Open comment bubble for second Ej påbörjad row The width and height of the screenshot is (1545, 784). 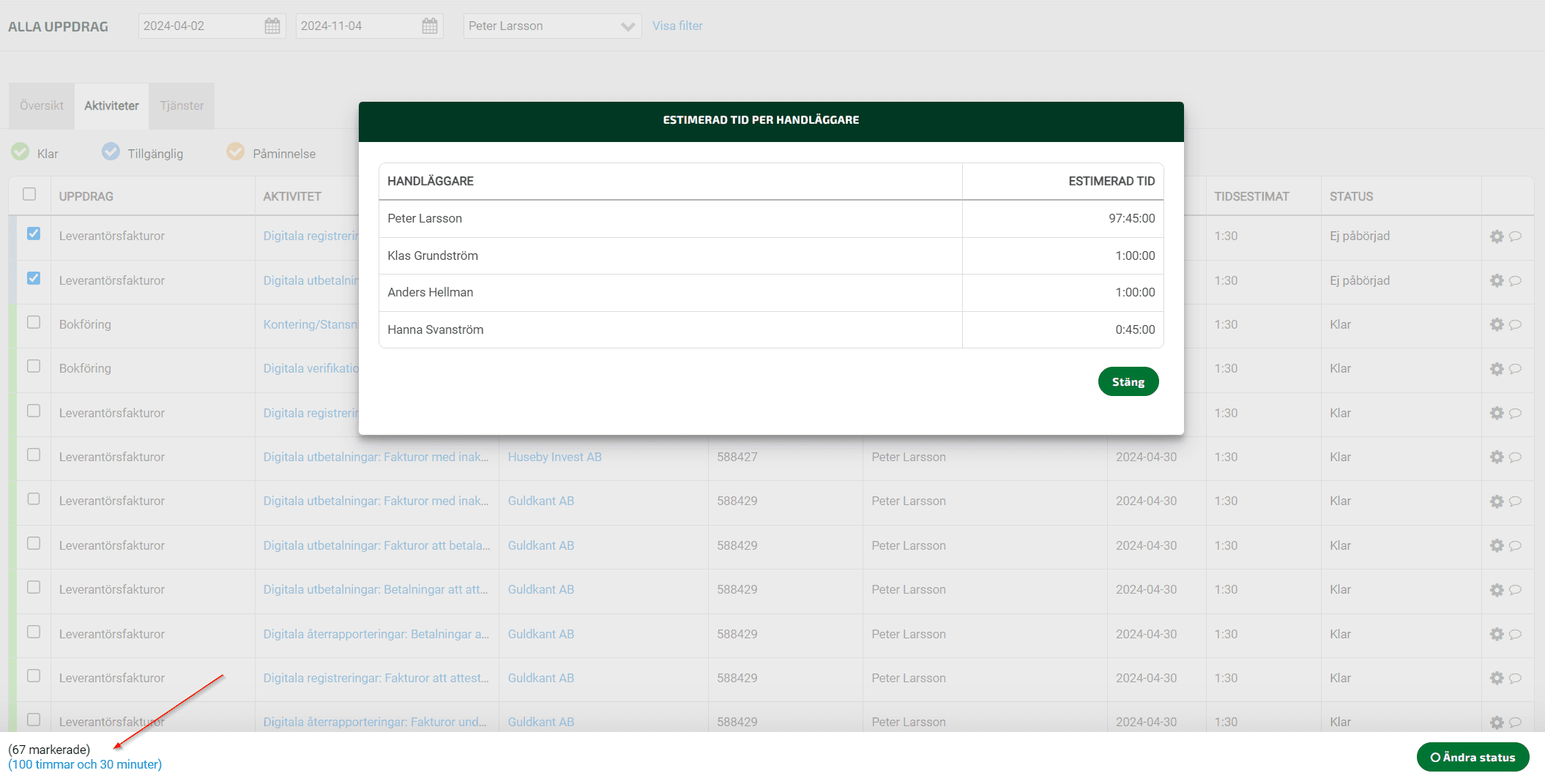(x=1516, y=280)
